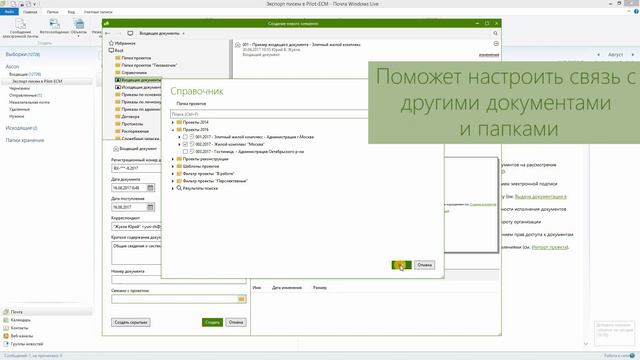The image size is (640, 360).
Task: Click the forward navigation arrow in Pilot window
Action: coord(118,33)
